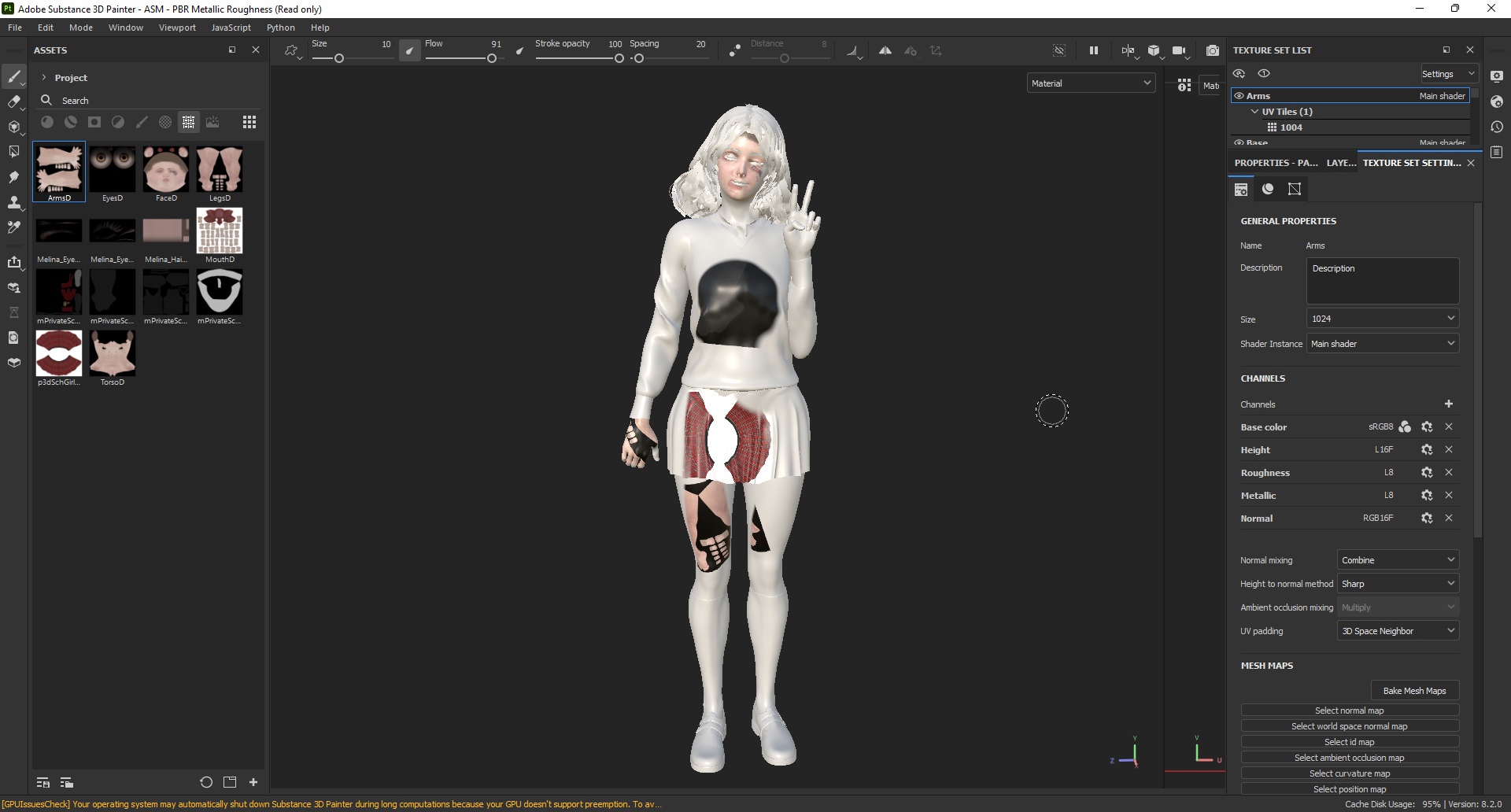Click Select ambient occlusion map button
Image resolution: width=1511 pixels, height=812 pixels.
coord(1350,758)
